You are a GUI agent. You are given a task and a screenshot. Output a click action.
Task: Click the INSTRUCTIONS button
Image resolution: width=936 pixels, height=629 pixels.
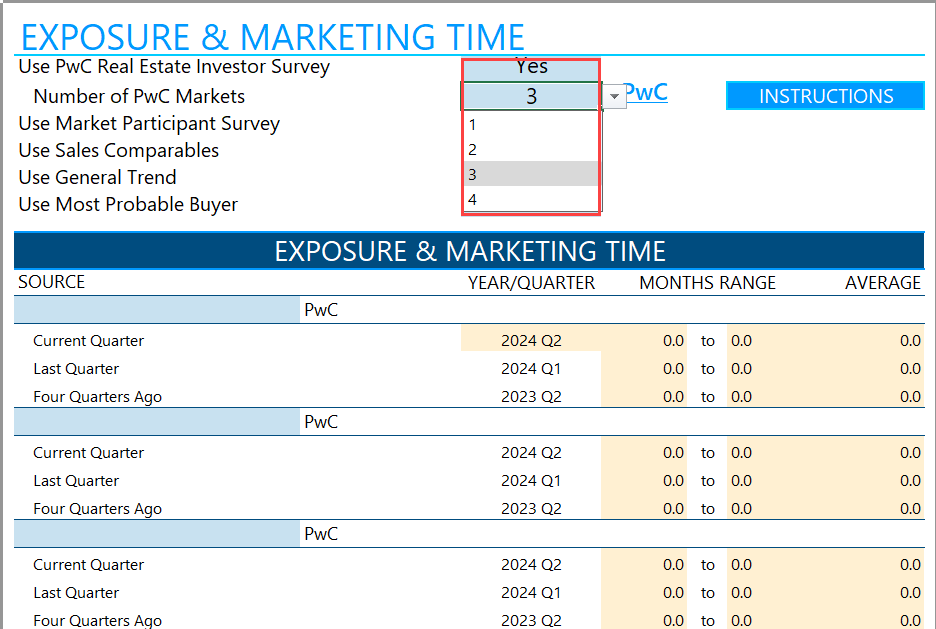[x=826, y=96]
